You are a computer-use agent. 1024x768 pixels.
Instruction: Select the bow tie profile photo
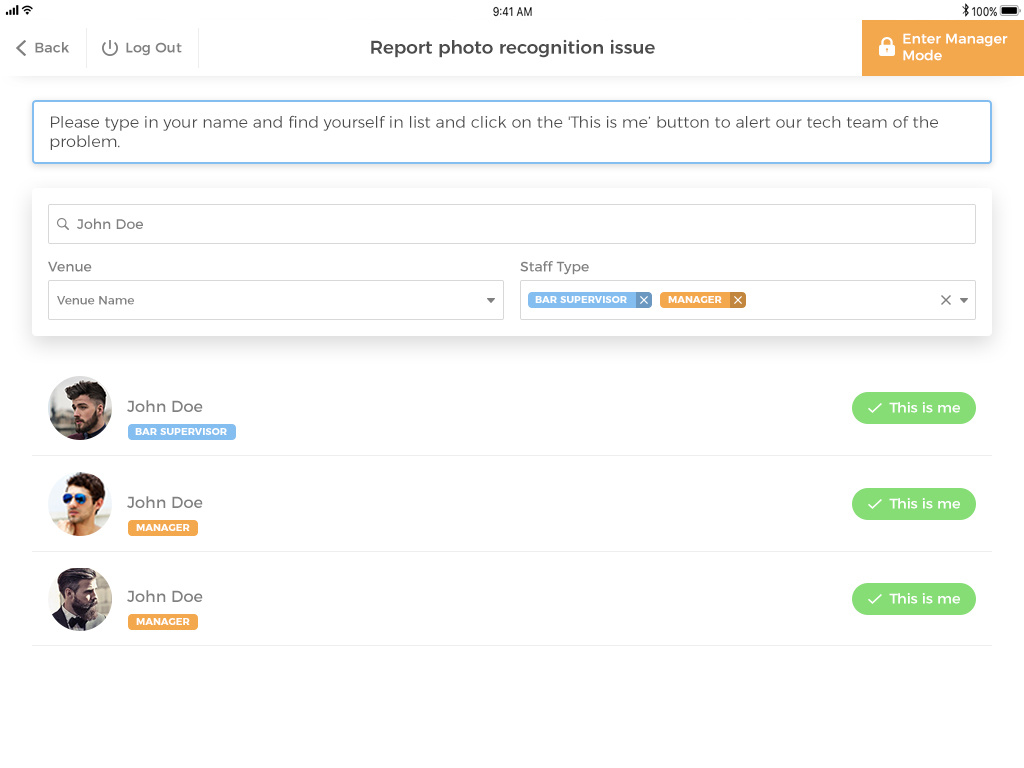coord(80,599)
